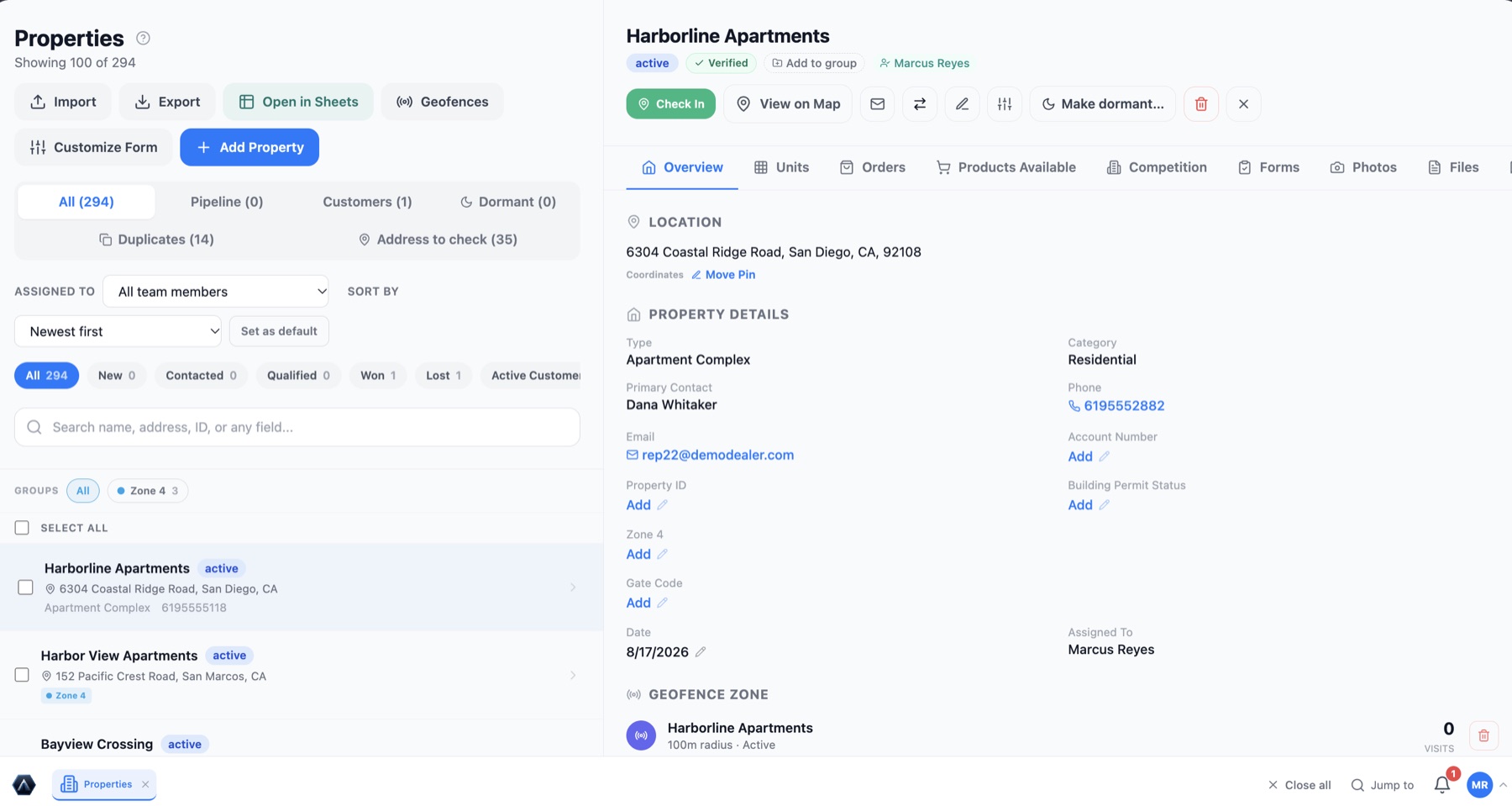Screen dimensions: 1512x806
Task: Click the green Check In button
Action: coord(670,104)
